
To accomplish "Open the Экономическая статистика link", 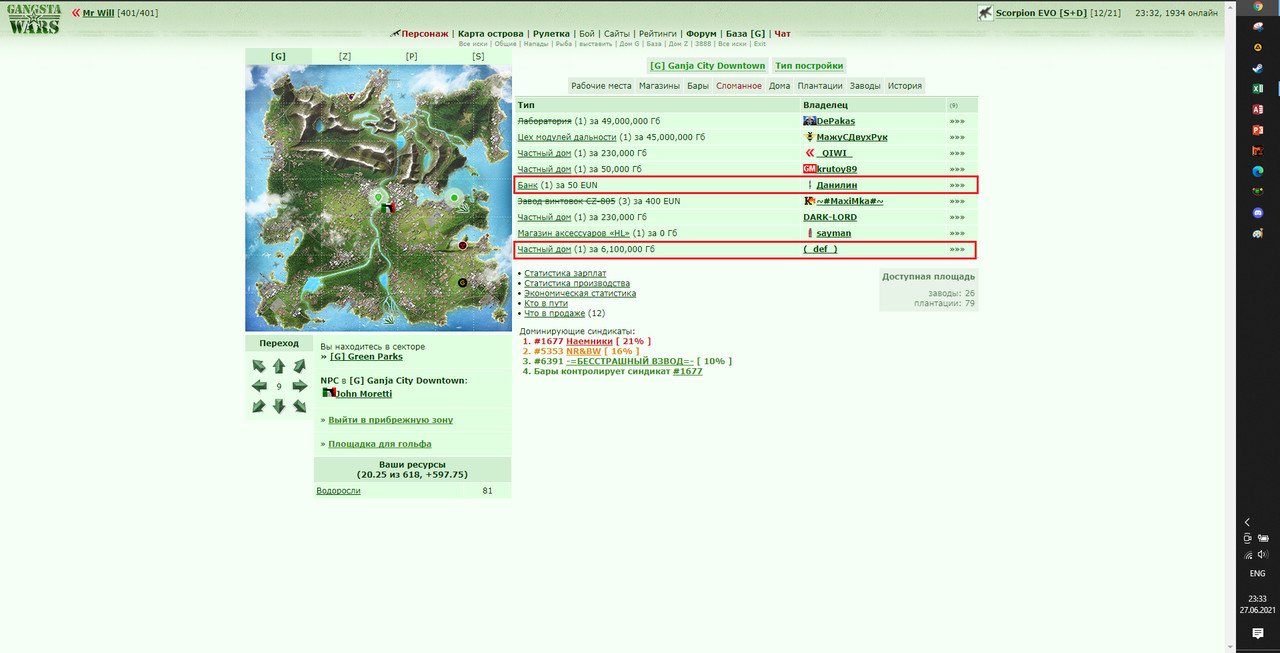I will 580,293.
